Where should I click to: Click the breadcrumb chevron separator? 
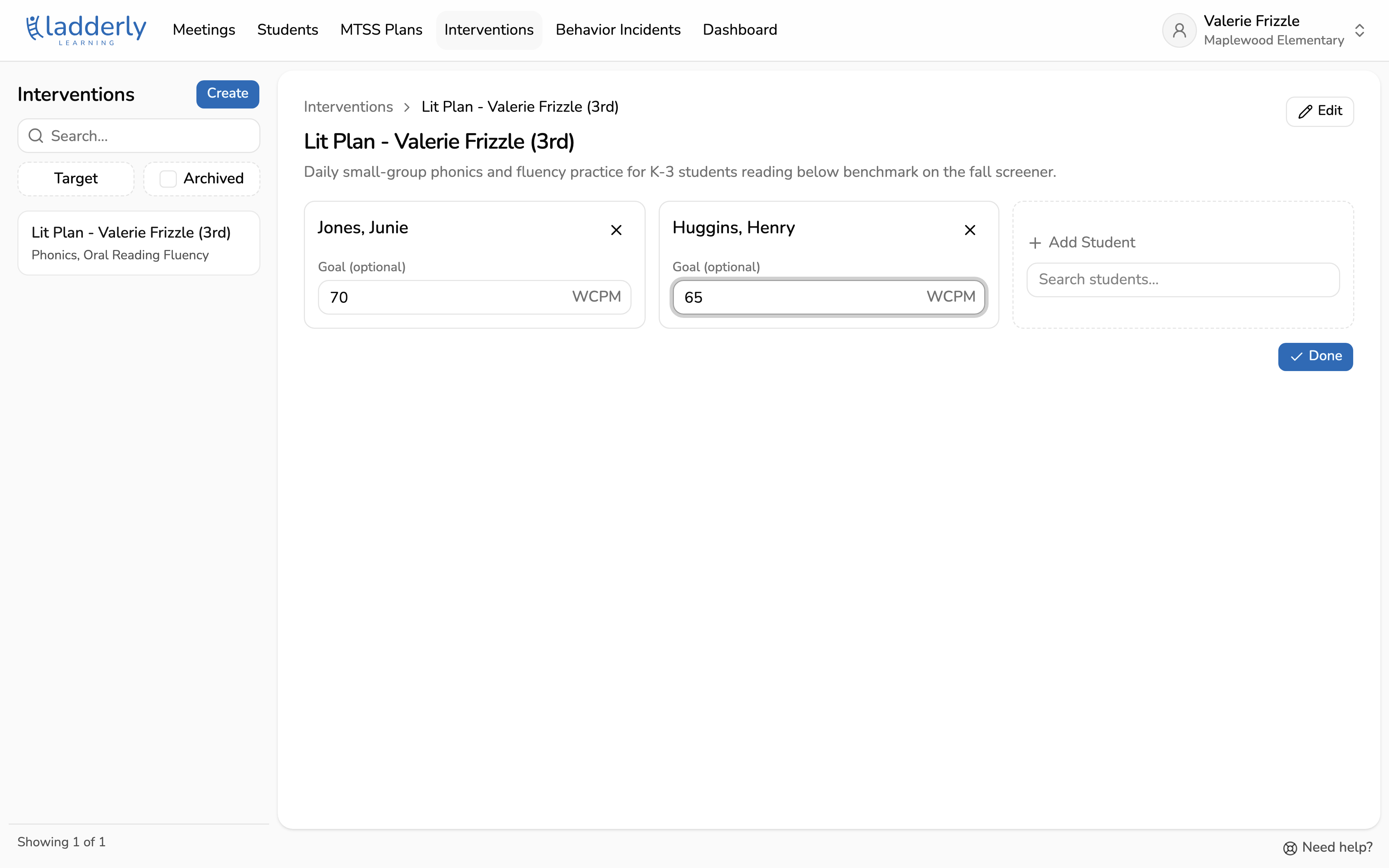pos(407,107)
